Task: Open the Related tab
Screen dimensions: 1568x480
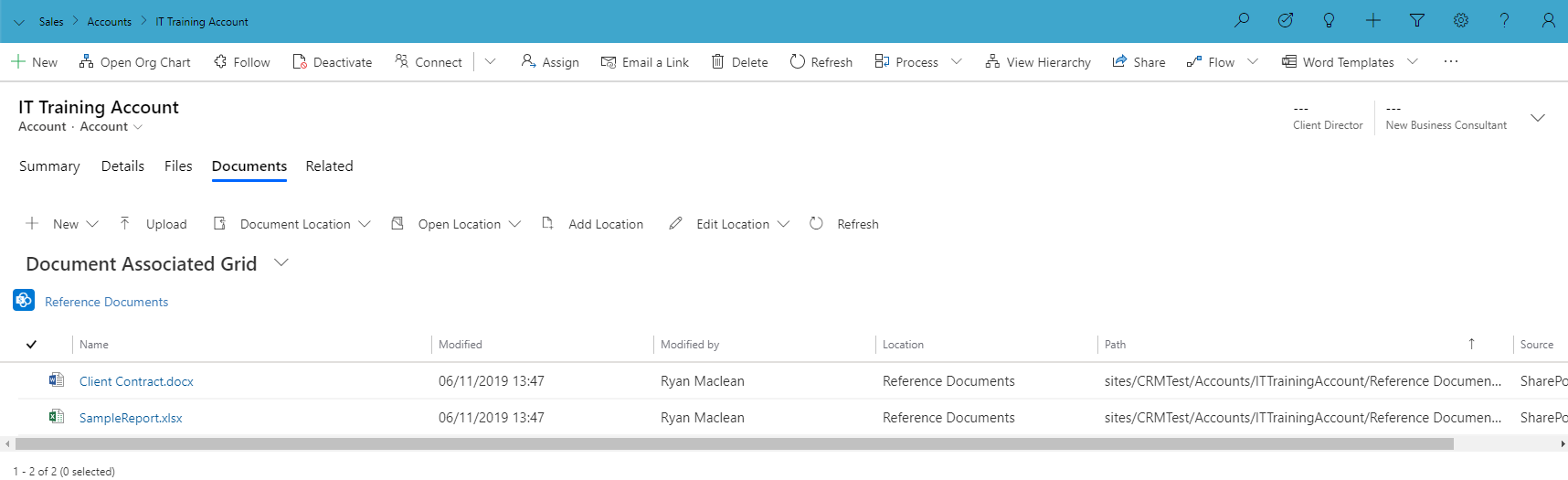Action: tap(329, 166)
